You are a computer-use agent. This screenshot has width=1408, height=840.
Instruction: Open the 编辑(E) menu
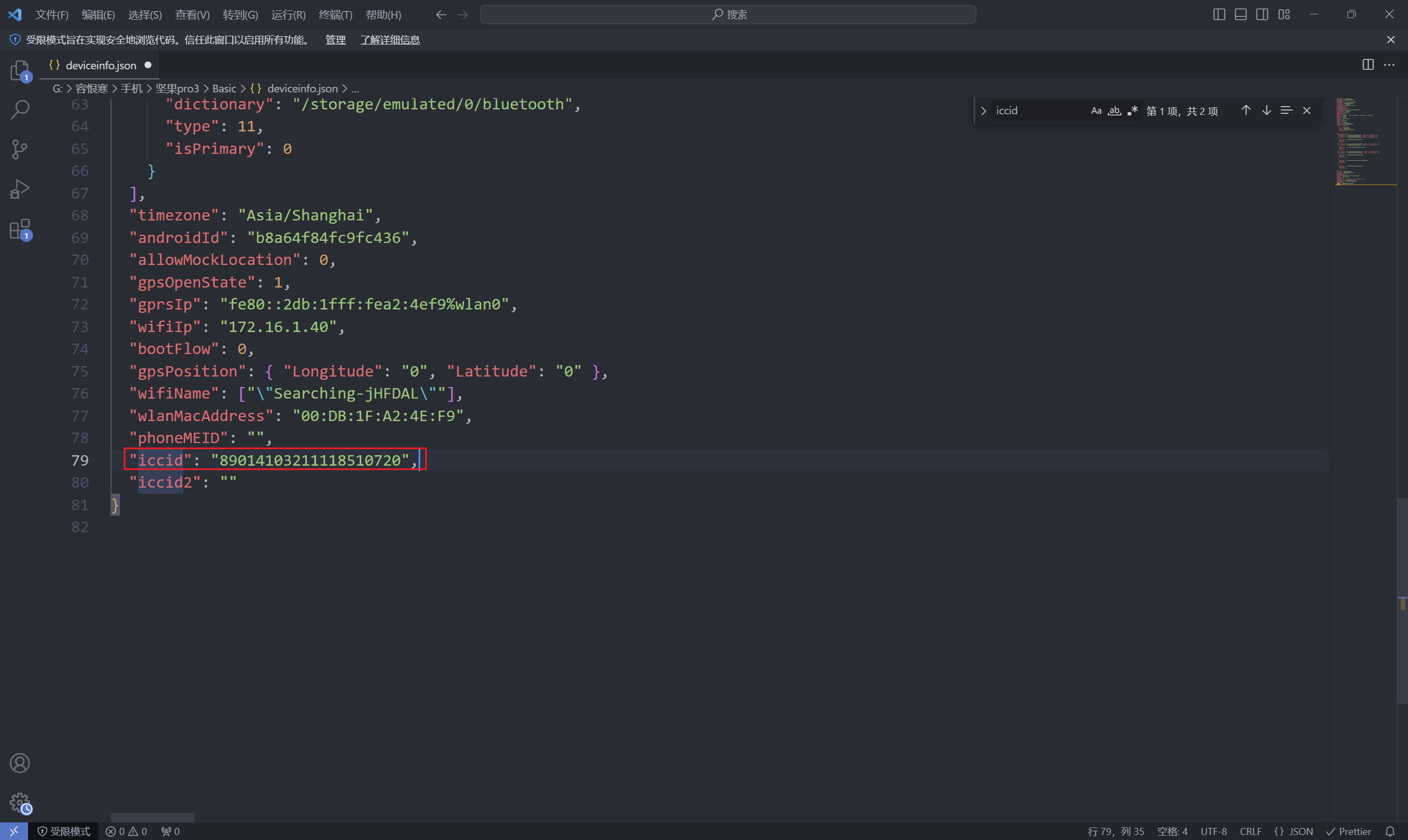[x=98, y=15]
